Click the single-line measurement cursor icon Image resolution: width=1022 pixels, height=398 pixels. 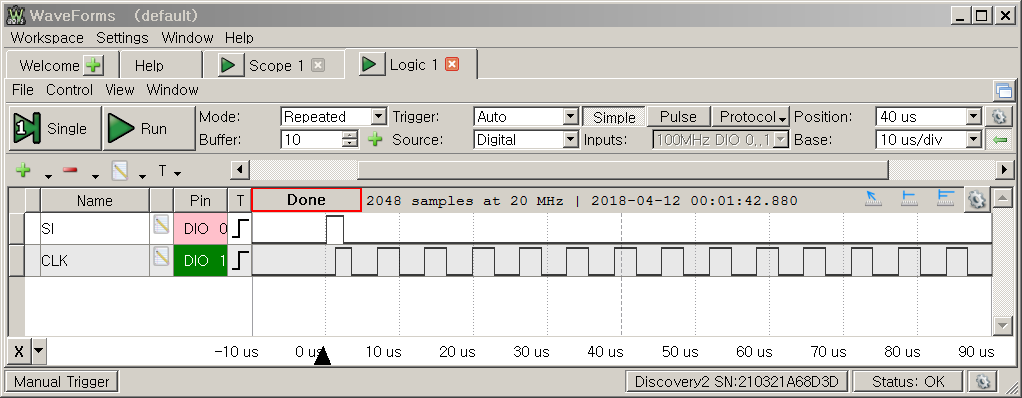[909, 198]
